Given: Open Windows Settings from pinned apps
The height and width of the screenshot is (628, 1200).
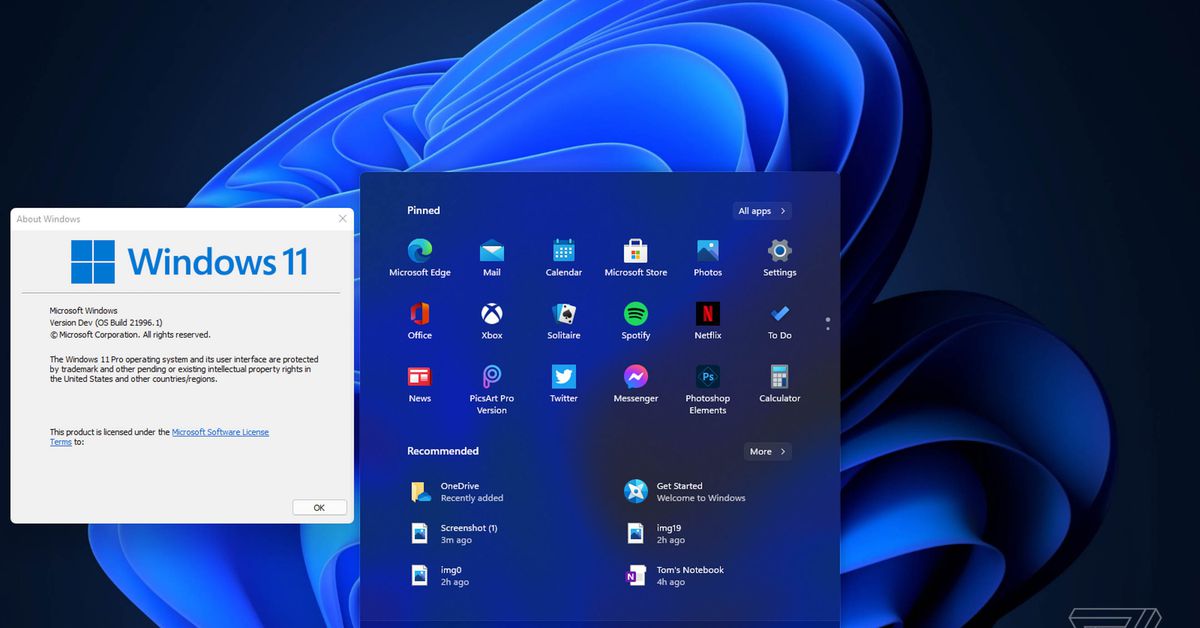Looking at the screenshot, I should pyautogui.click(x=779, y=250).
